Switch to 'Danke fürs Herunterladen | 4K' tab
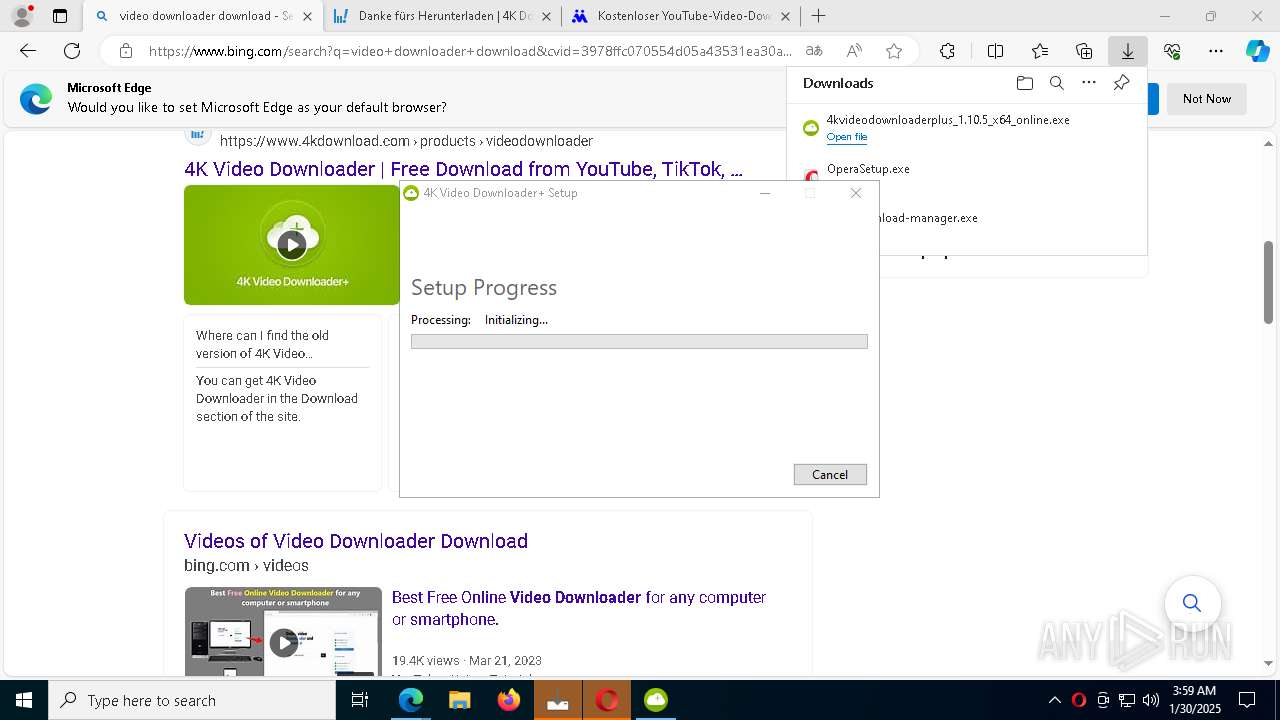Image resolution: width=1280 pixels, height=720 pixels. click(442, 16)
